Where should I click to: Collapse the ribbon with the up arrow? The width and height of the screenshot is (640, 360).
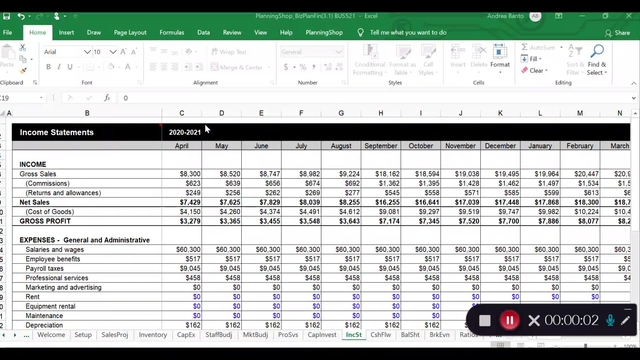(633, 83)
